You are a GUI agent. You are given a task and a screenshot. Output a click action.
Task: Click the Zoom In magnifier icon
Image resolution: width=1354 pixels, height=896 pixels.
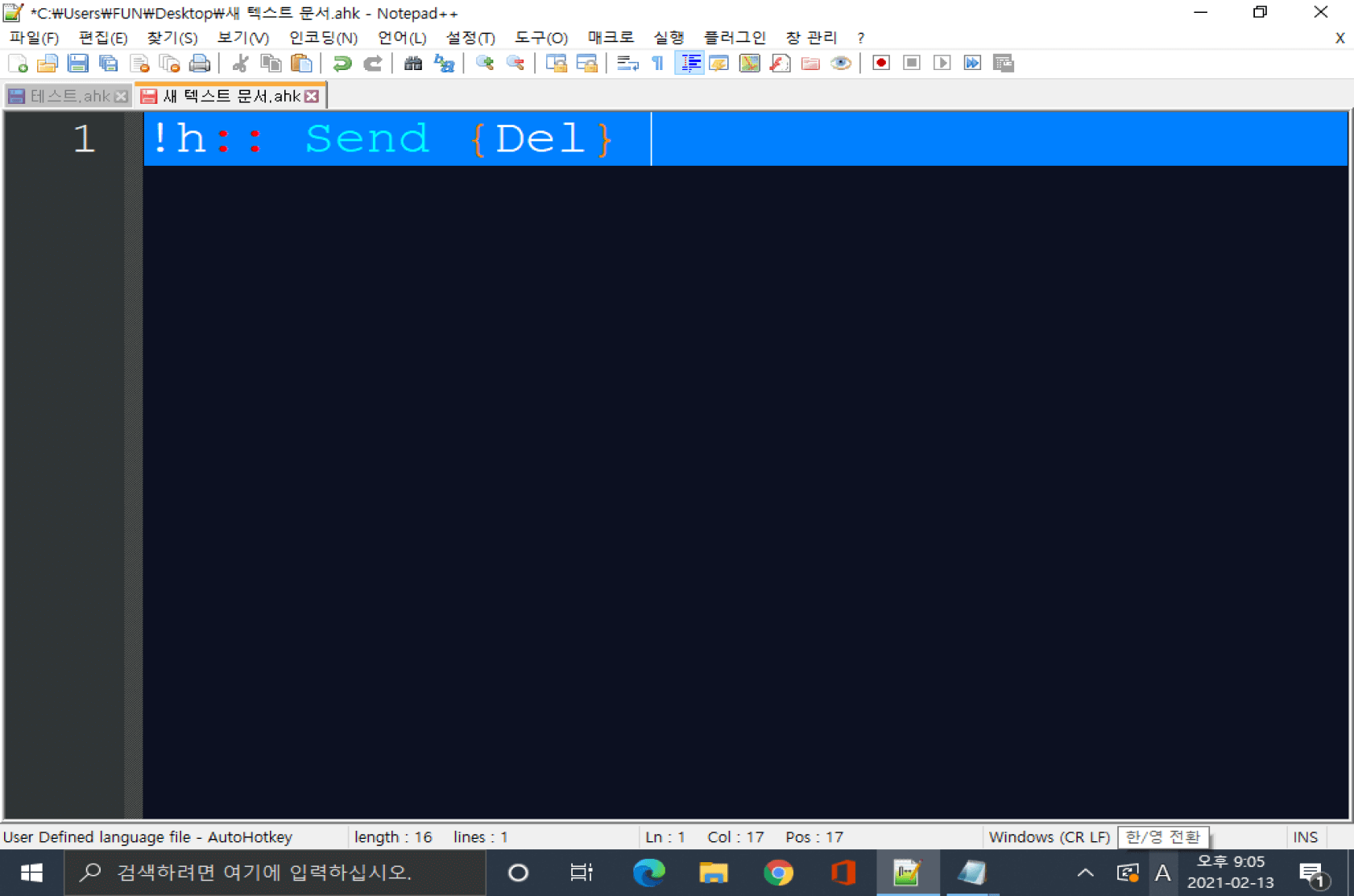coord(484,64)
